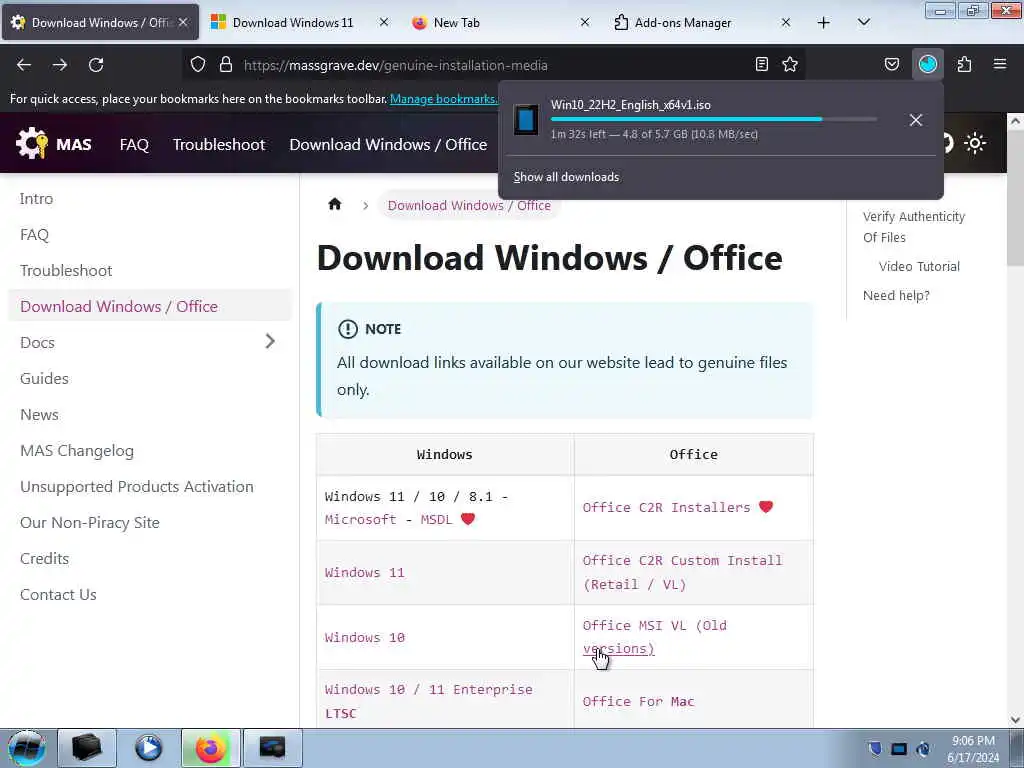
Task: Switch to the Add-ons Manager tab
Action: (702, 22)
